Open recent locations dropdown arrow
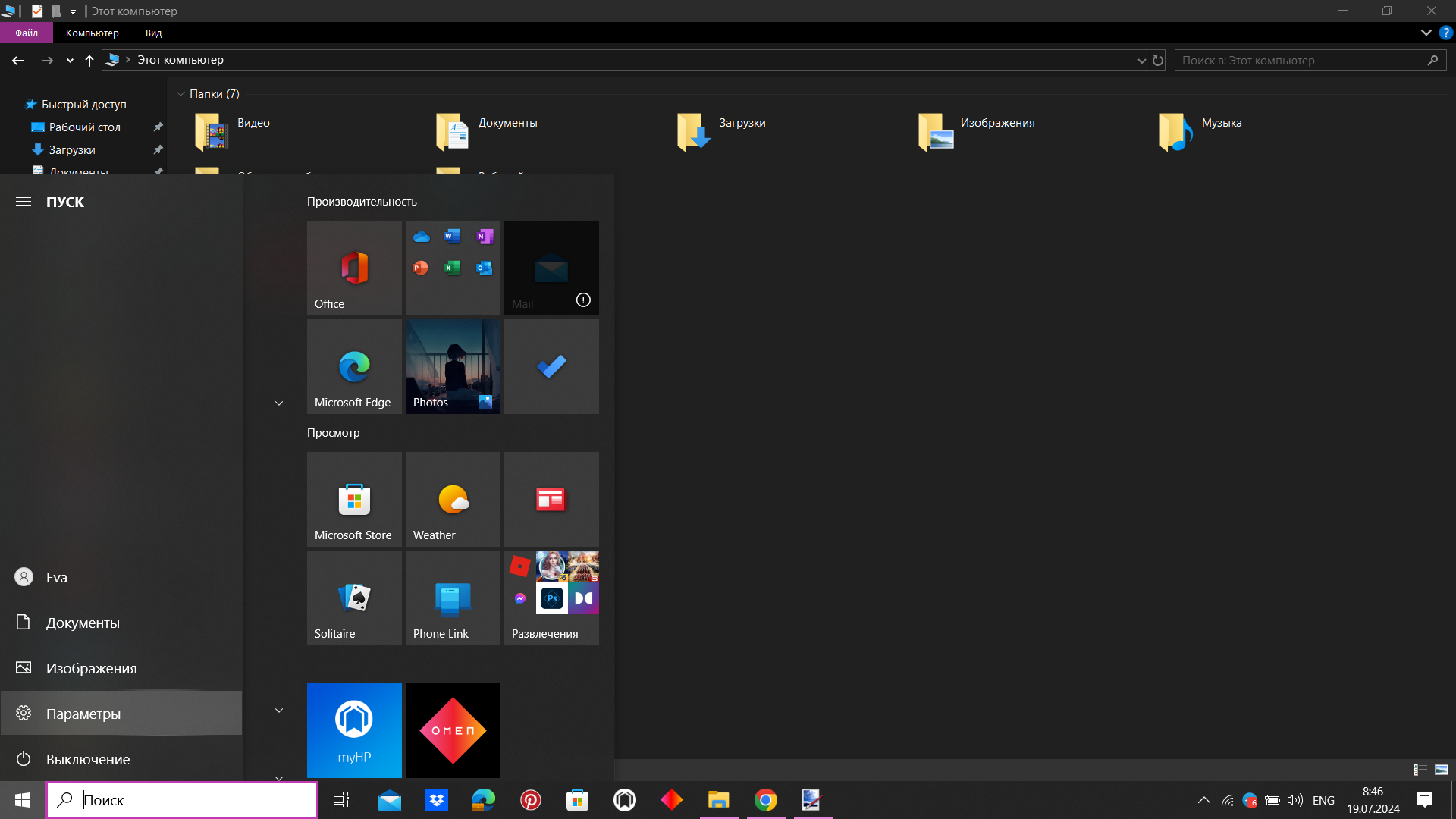 pyautogui.click(x=70, y=60)
